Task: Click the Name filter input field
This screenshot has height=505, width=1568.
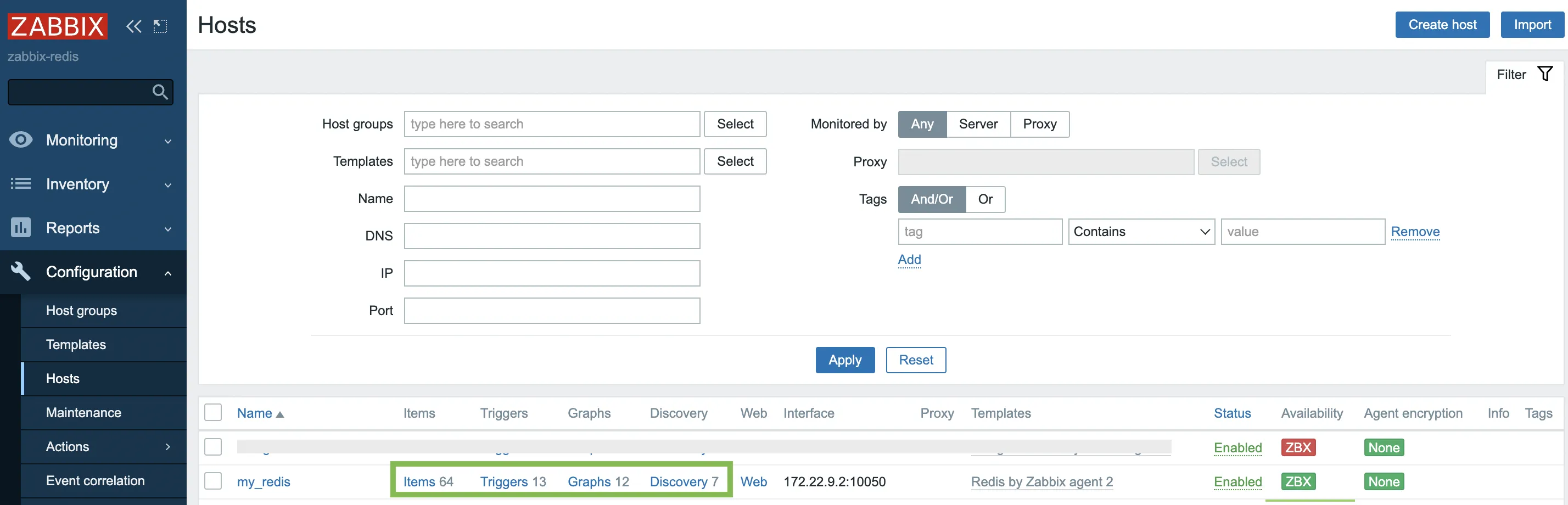Action: click(551, 199)
